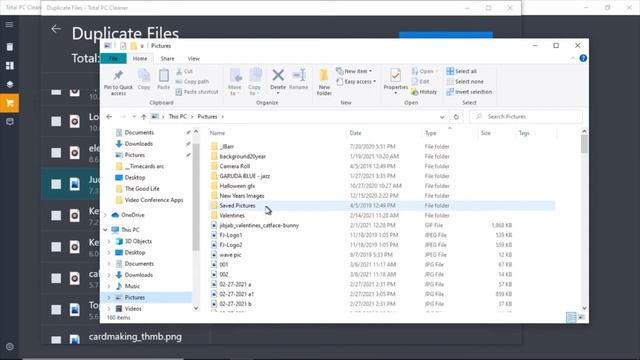Viewport: 640px width, 360px height.
Task: Select The Good Life in Quick access
Action: pos(142,189)
